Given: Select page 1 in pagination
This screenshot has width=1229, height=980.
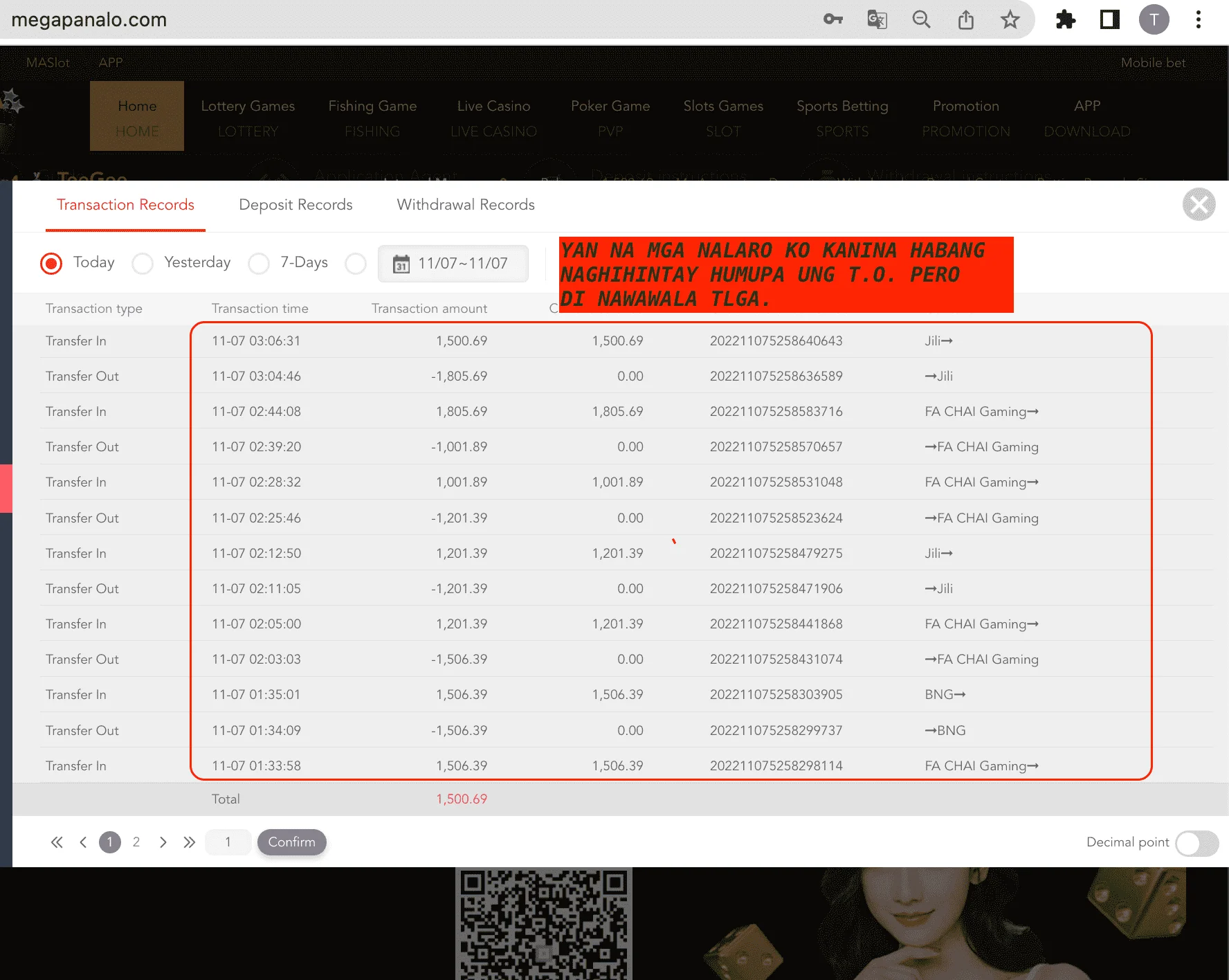Looking at the screenshot, I should point(109,842).
